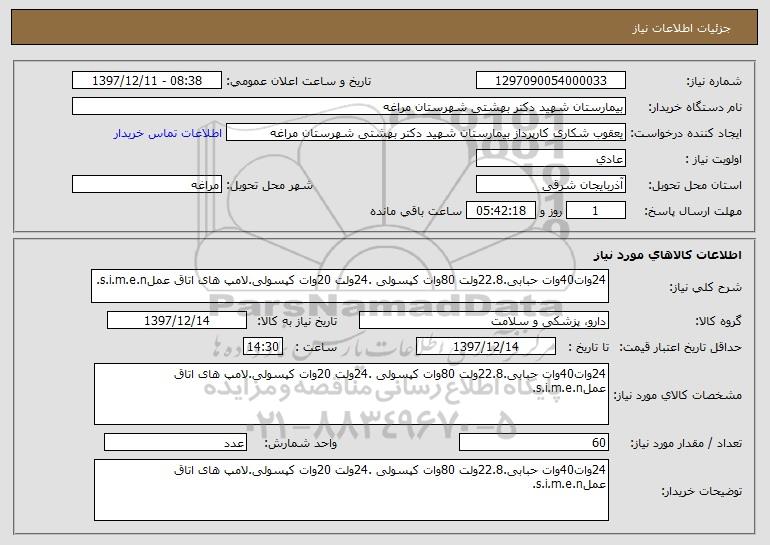Click the remaining days field showing 1
This screenshot has width=770, height=545.
596,211
